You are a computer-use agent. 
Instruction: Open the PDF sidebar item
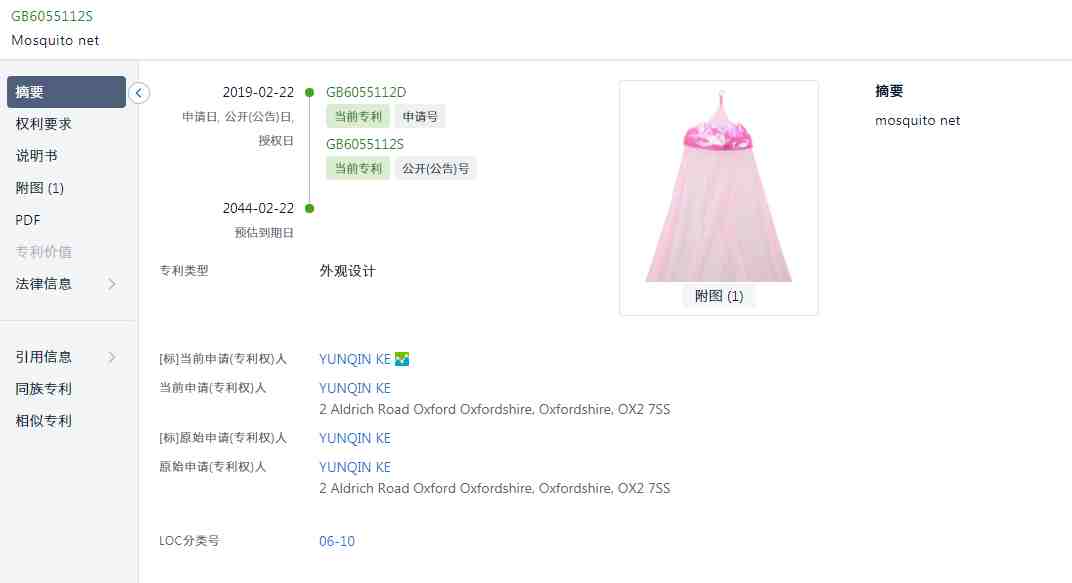[x=28, y=220]
